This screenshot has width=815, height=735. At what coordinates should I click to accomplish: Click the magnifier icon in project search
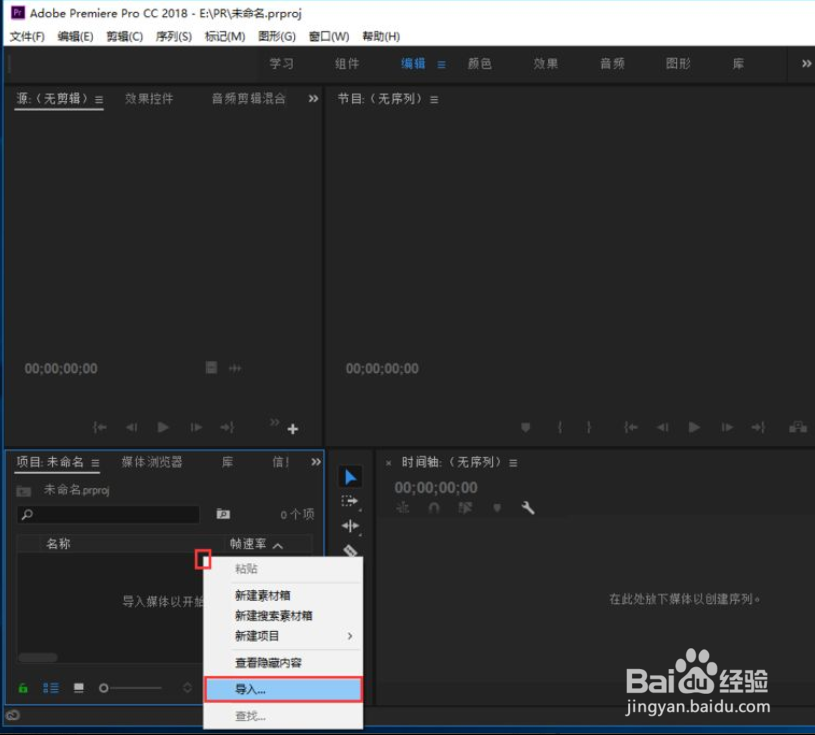[x=27, y=514]
